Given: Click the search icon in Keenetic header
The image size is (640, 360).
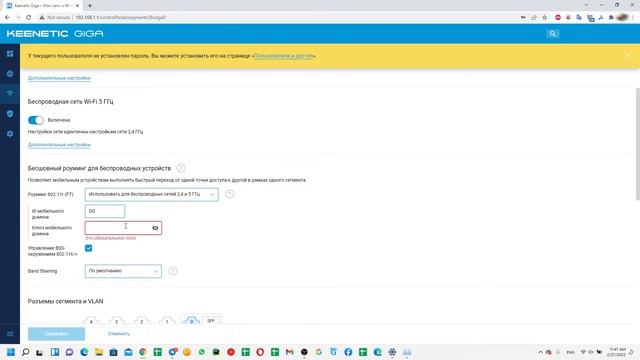Looking at the screenshot, I should (552, 33).
